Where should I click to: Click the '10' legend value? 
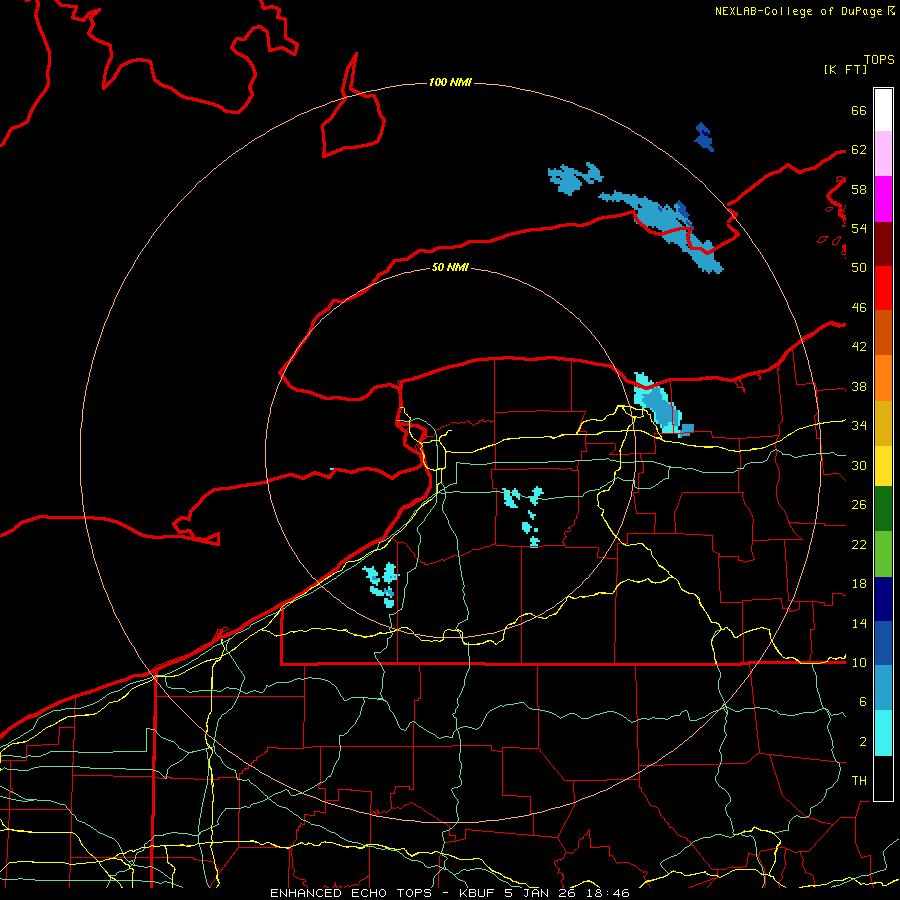859,663
